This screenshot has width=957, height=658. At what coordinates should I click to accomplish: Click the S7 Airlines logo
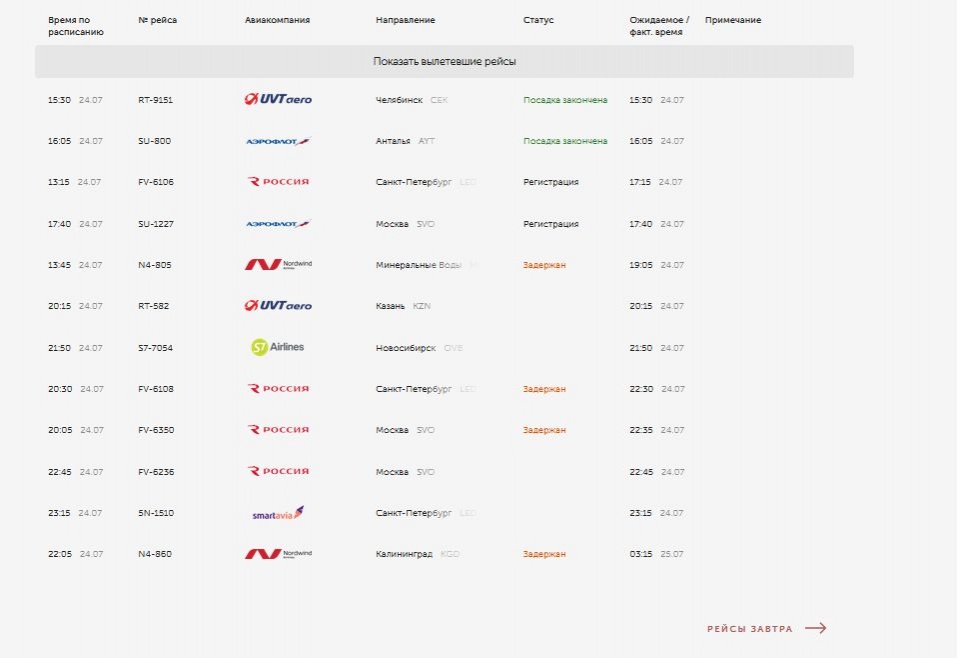point(278,347)
